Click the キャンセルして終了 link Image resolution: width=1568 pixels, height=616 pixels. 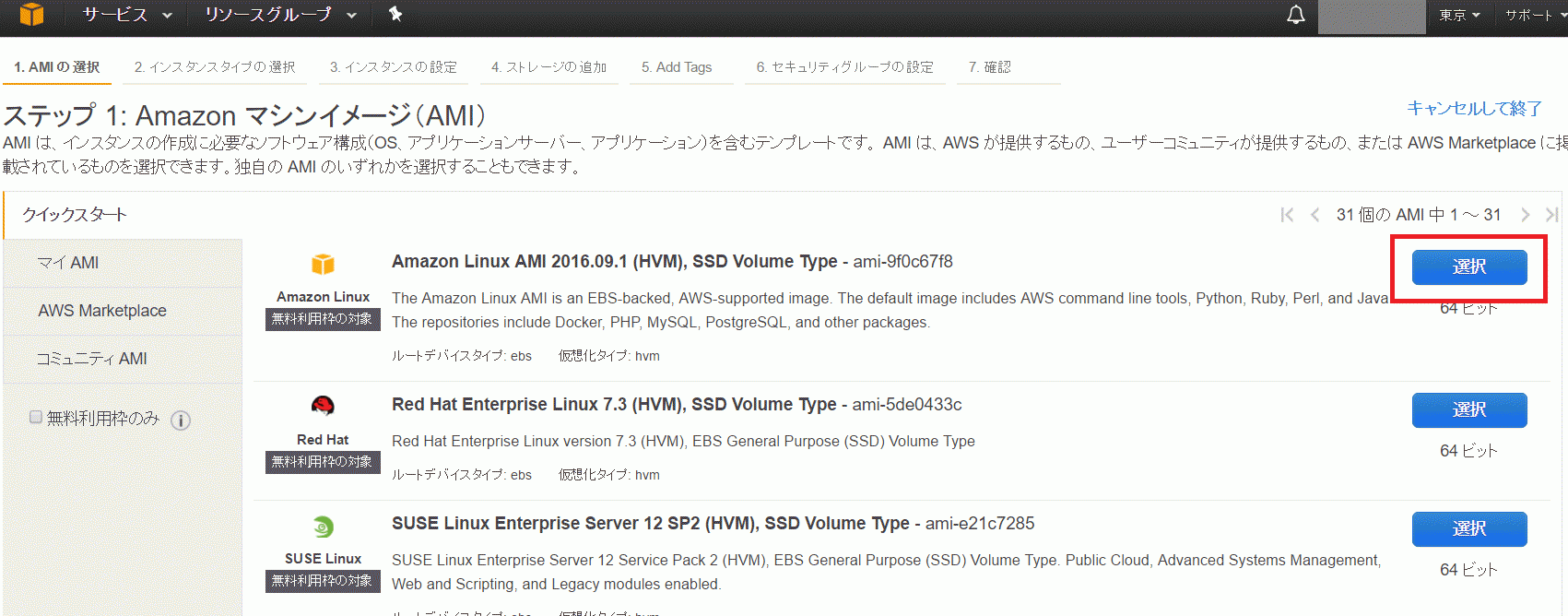pos(1474,109)
